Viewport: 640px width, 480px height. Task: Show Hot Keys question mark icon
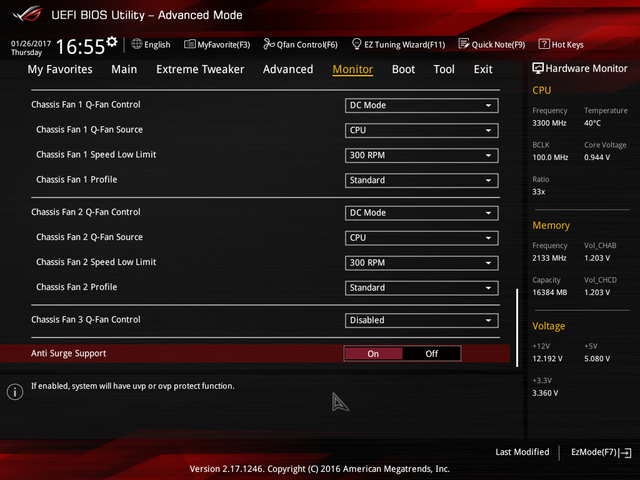544,44
